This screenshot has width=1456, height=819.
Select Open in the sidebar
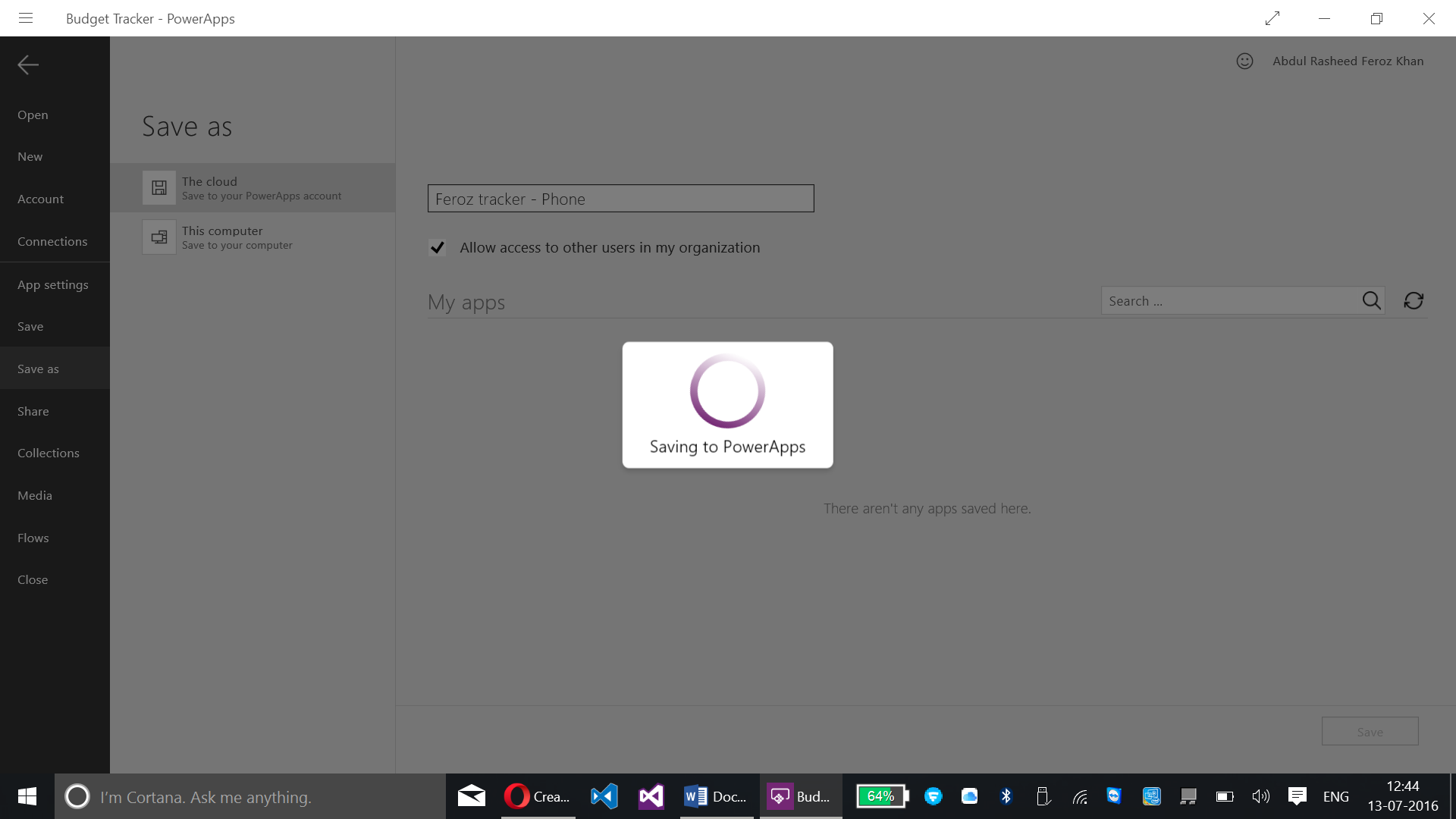click(x=55, y=115)
